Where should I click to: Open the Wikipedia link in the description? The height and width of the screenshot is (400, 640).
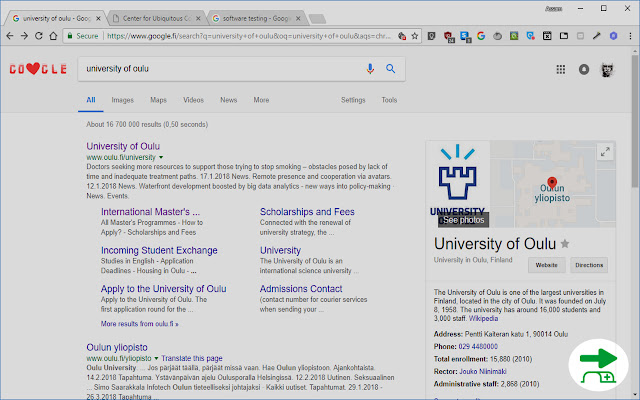pyautogui.click(x=483, y=318)
